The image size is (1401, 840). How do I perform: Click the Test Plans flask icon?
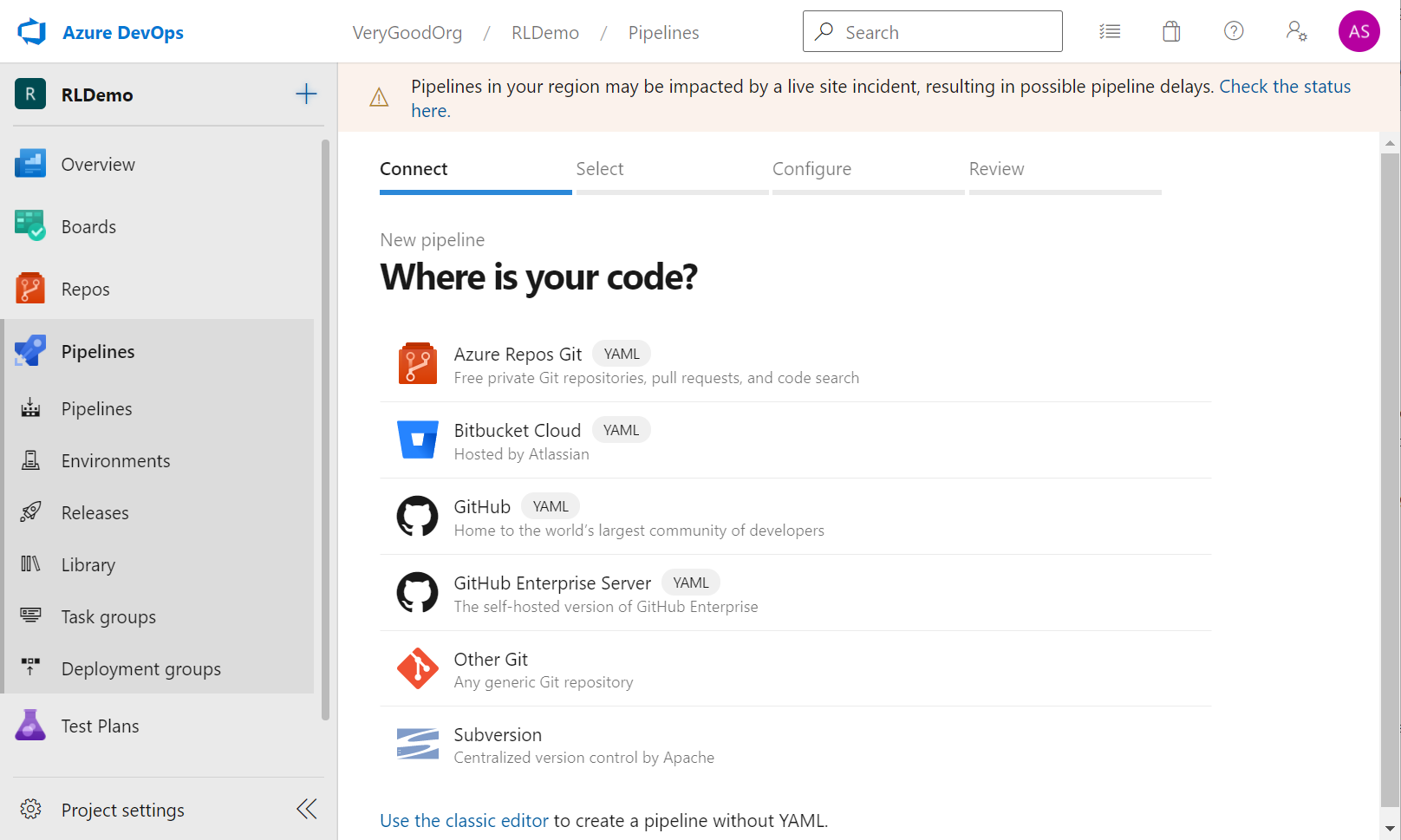pos(30,725)
